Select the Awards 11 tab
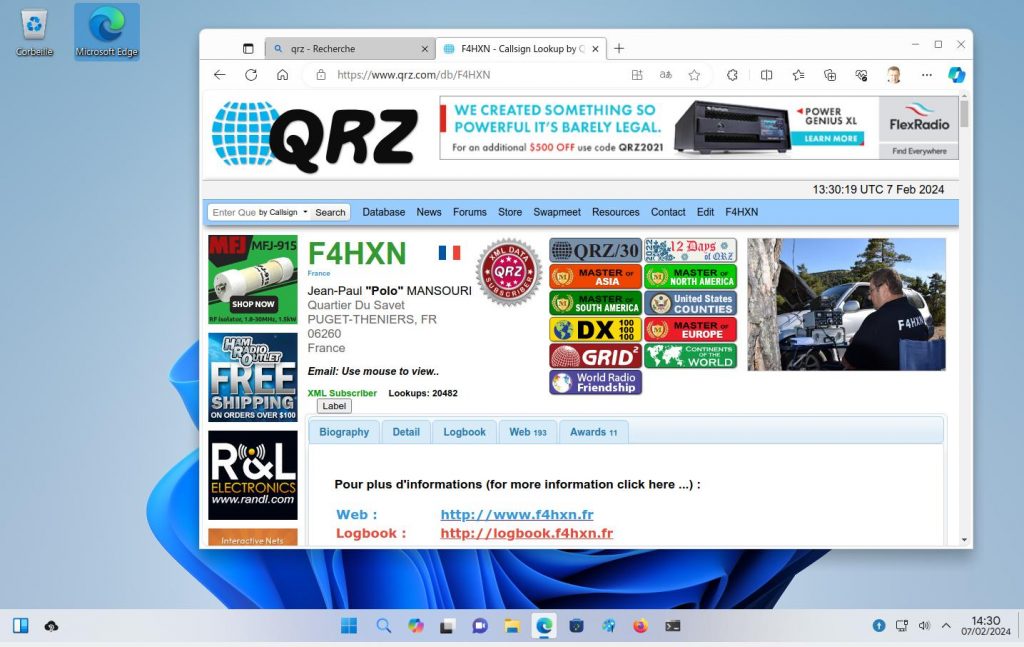This screenshot has width=1024, height=647. click(x=594, y=432)
